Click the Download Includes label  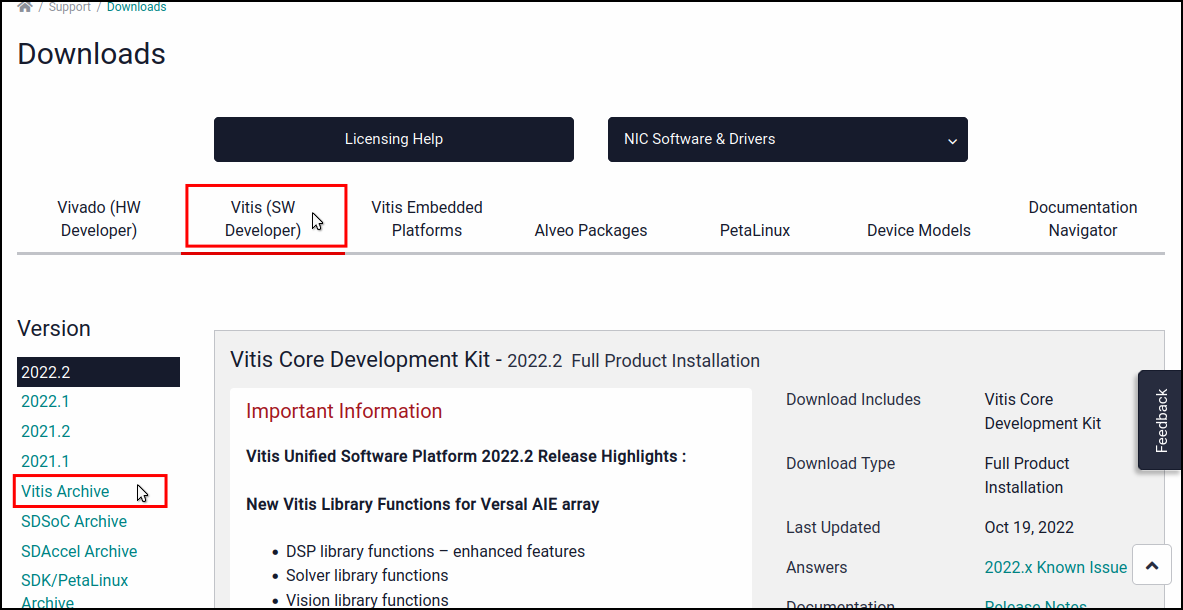point(853,399)
